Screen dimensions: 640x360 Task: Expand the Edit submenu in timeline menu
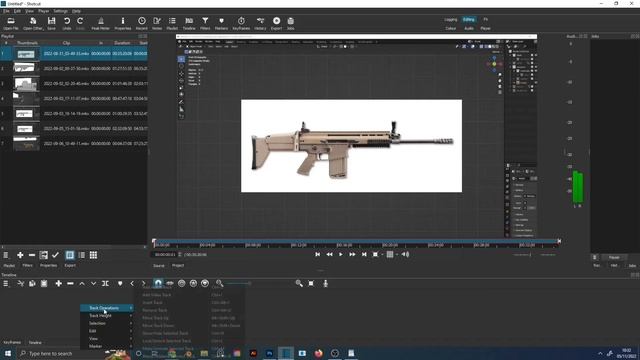(x=107, y=331)
